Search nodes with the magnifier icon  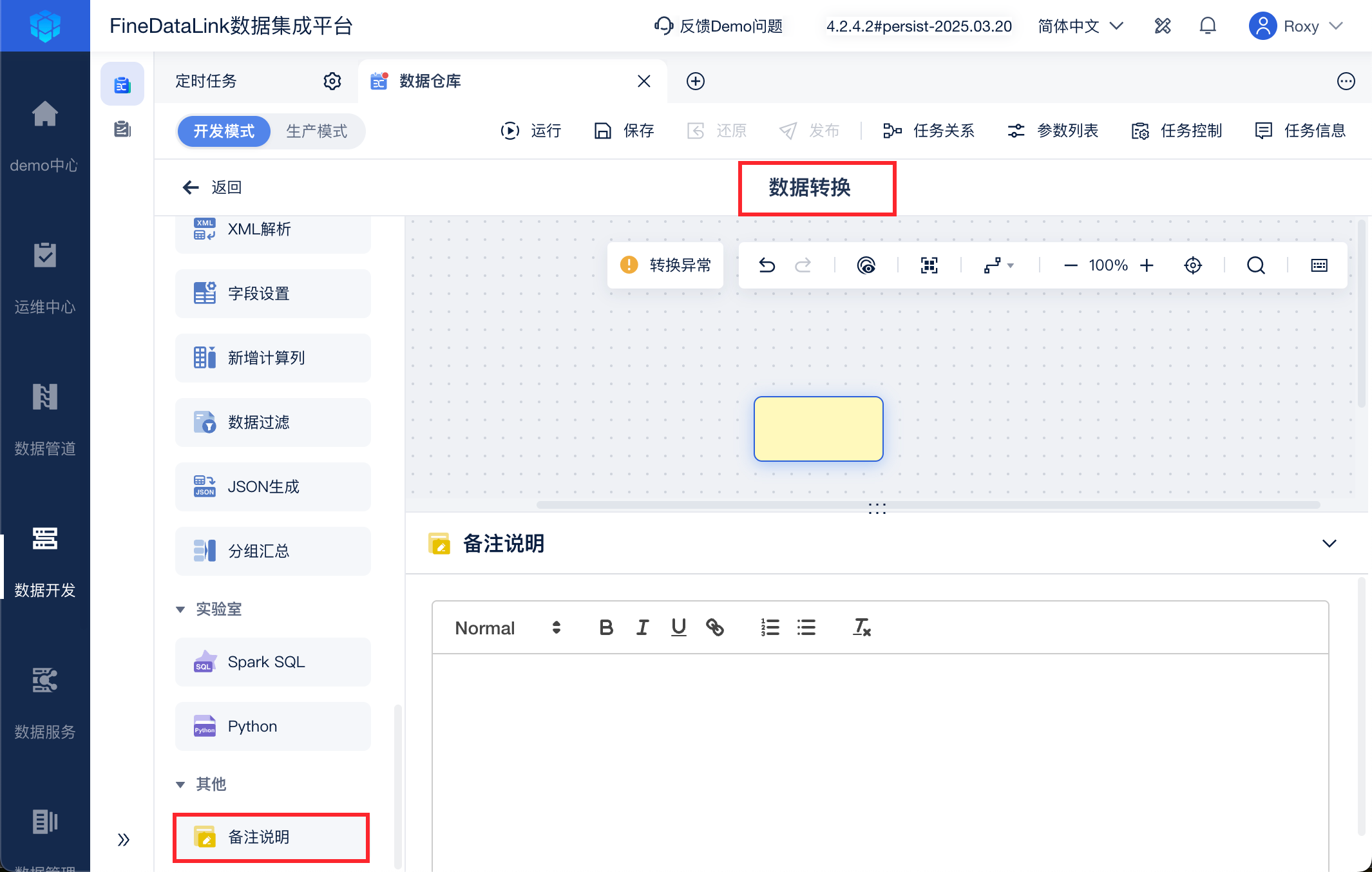[x=1256, y=265]
